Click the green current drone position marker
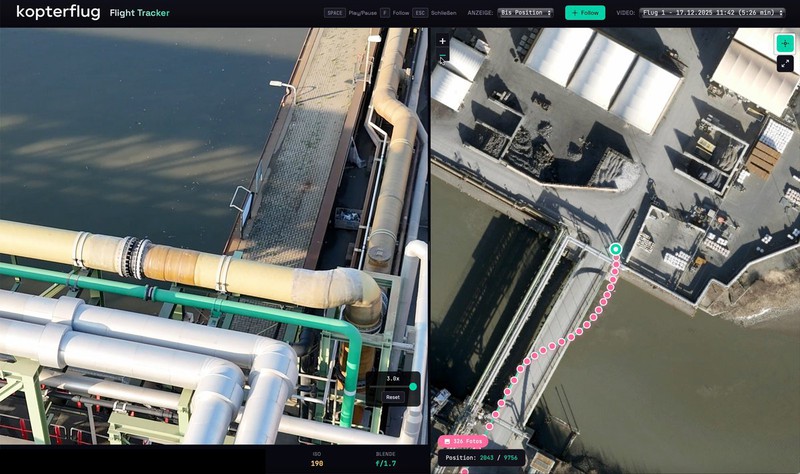Screen dimensions: 800x474 [x=616, y=248]
